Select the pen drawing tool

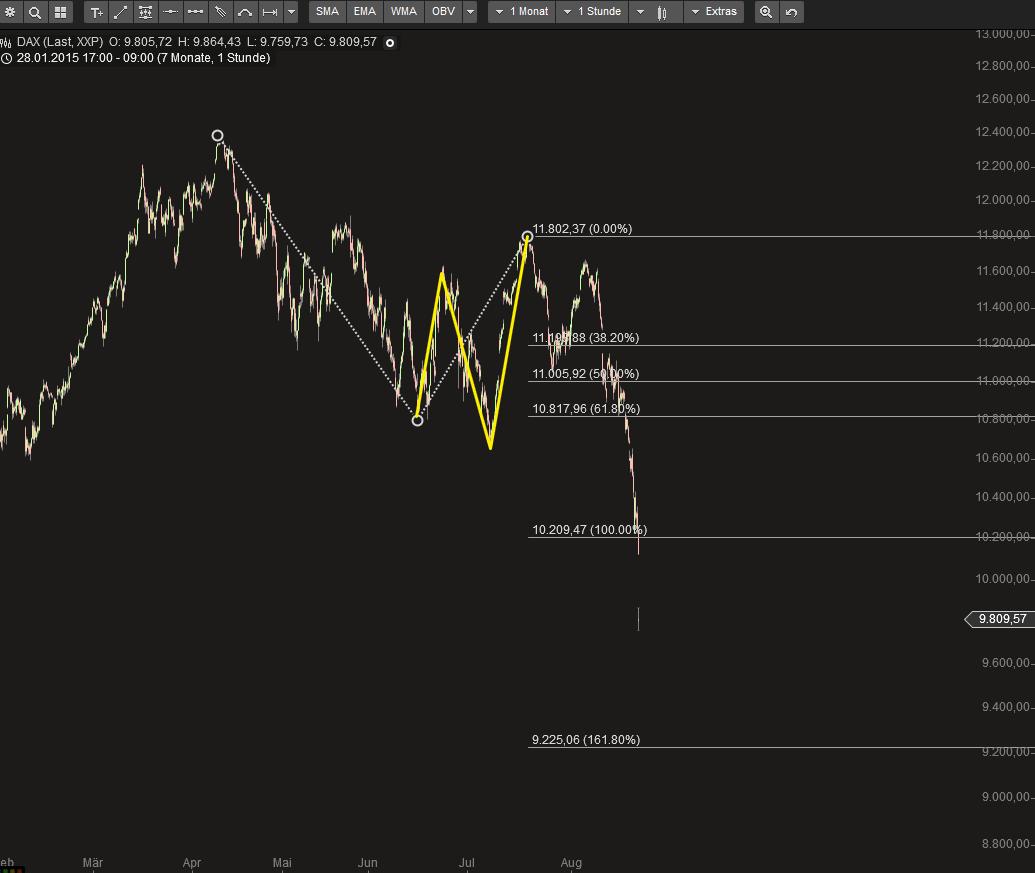pos(220,12)
